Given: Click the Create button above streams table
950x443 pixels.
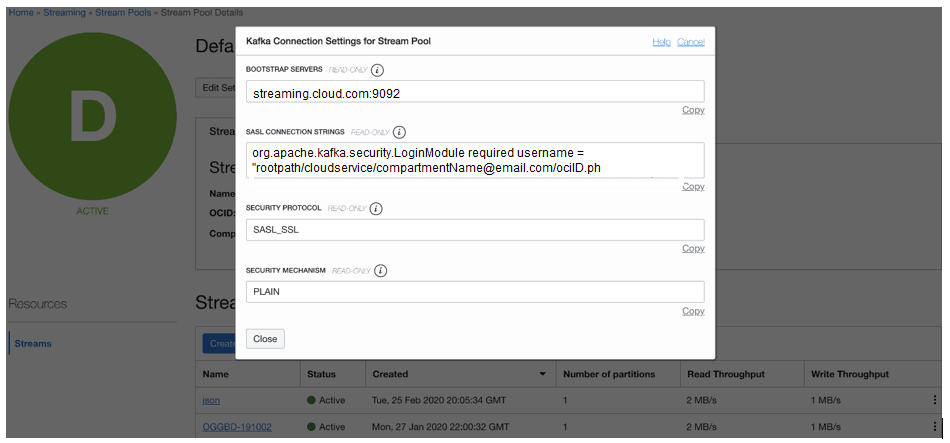Looking at the screenshot, I should [219, 344].
